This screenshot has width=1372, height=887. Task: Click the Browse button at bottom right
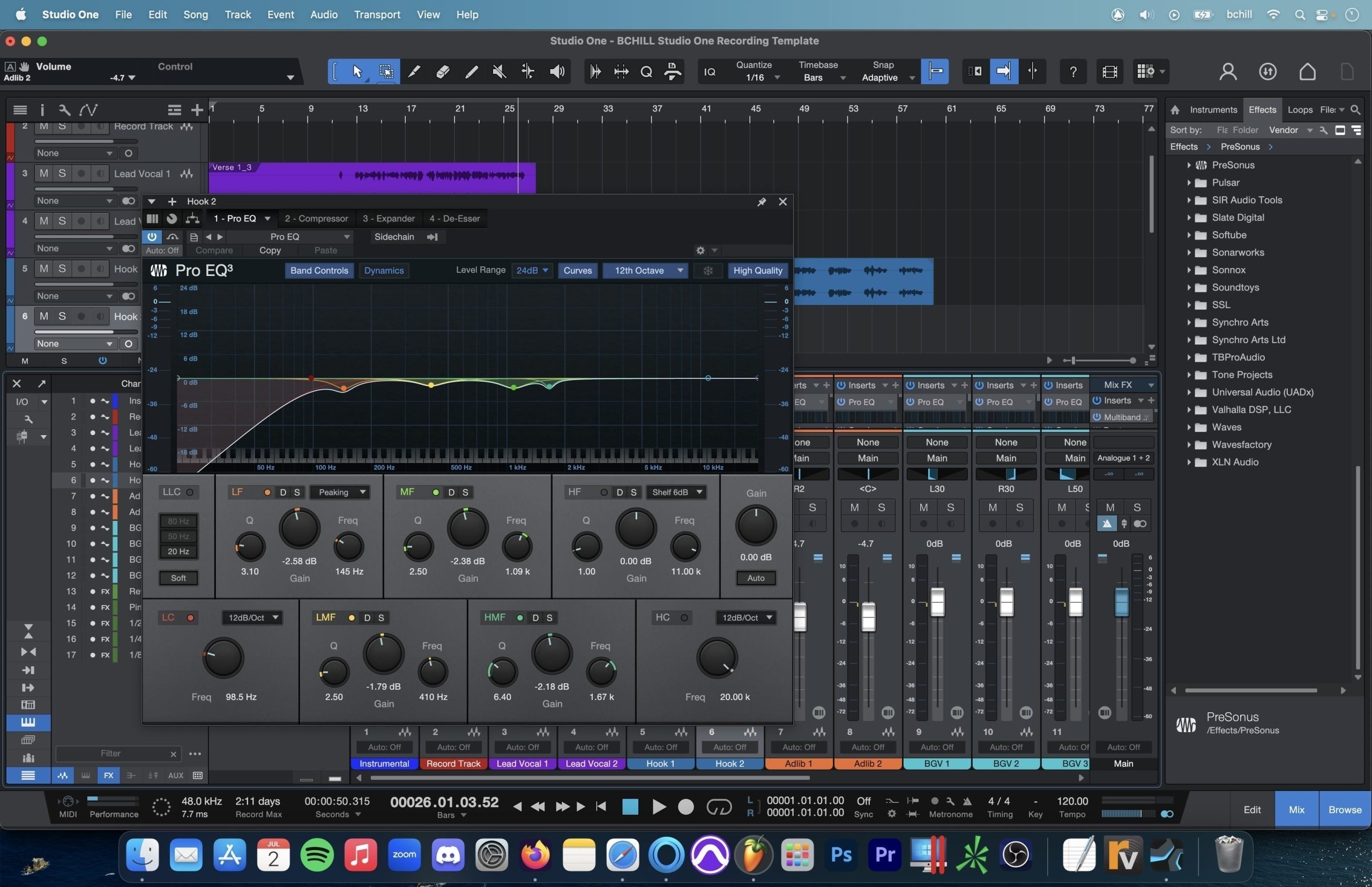click(x=1344, y=809)
